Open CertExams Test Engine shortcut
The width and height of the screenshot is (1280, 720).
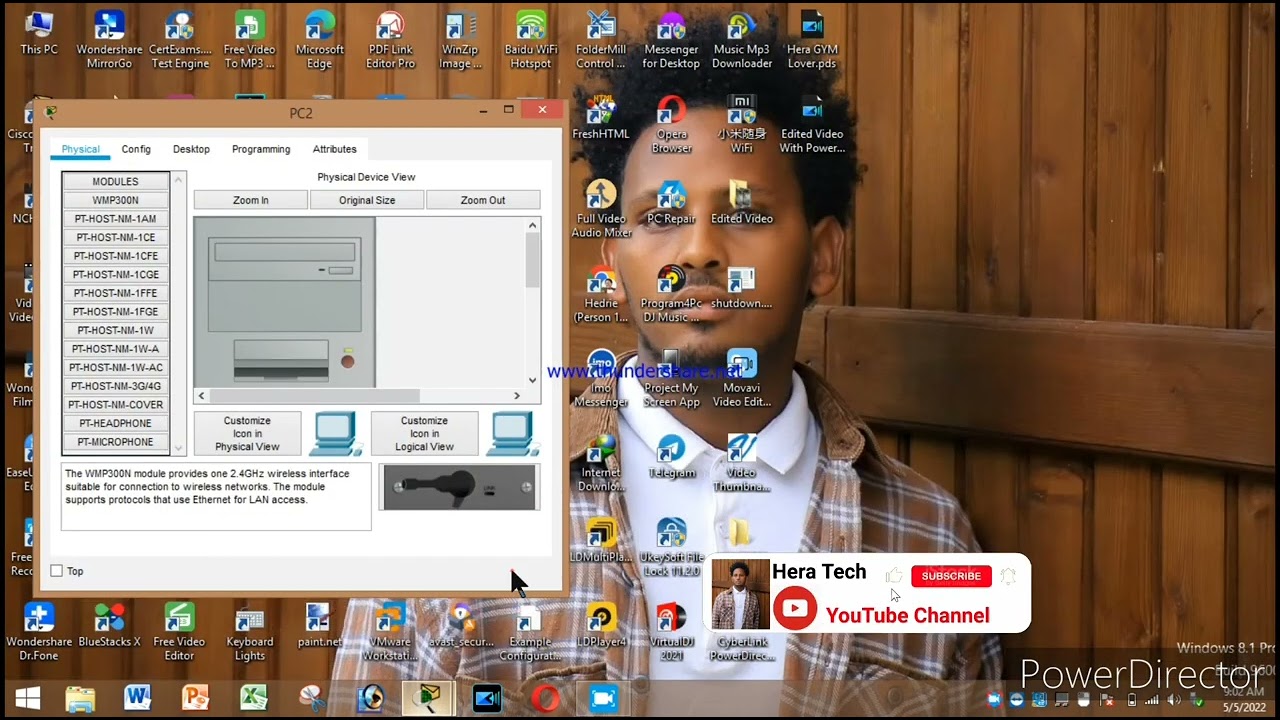pos(180,40)
